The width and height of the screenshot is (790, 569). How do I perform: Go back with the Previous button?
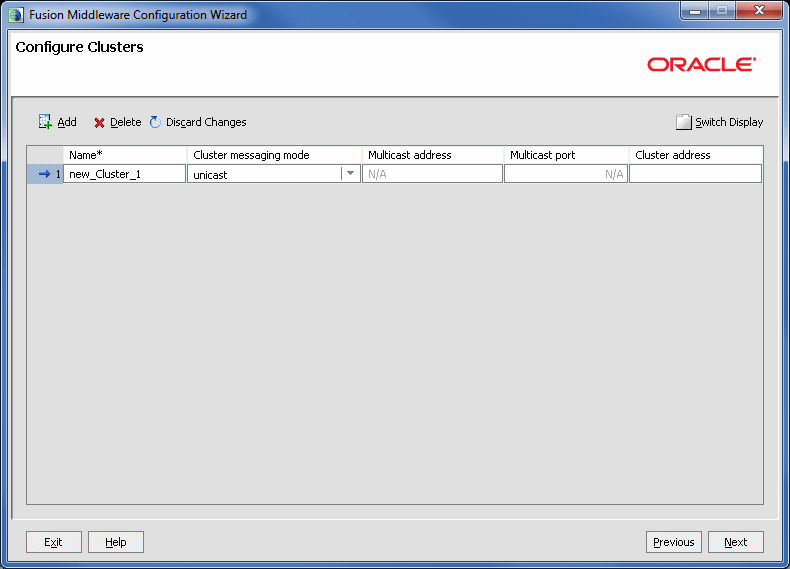674,542
